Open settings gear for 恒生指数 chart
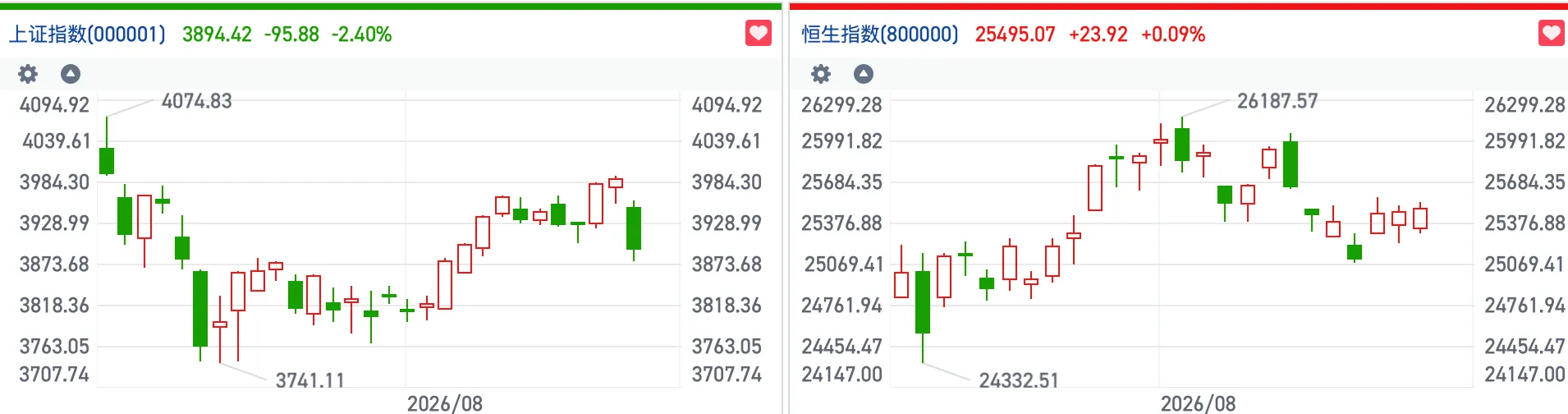 (821, 74)
